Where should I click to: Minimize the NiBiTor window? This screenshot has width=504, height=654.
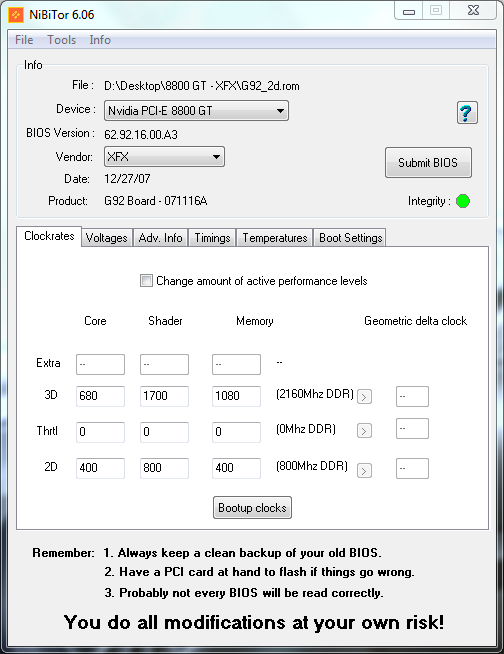click(409, 11)
